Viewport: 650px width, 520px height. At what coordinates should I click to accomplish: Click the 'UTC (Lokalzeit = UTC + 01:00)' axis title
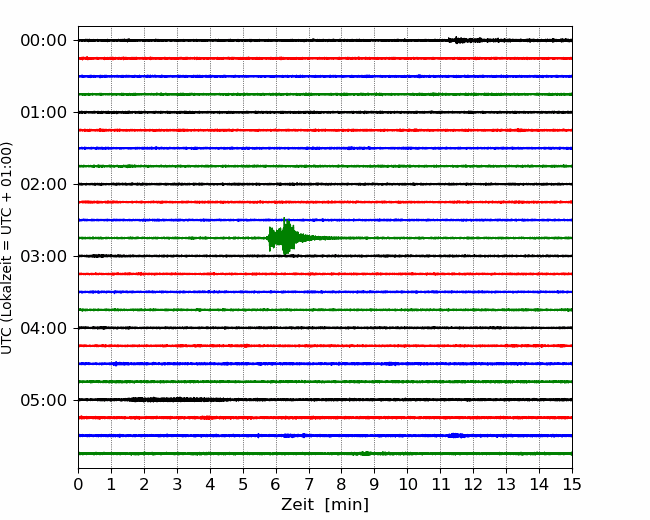(x=8, y=248)
